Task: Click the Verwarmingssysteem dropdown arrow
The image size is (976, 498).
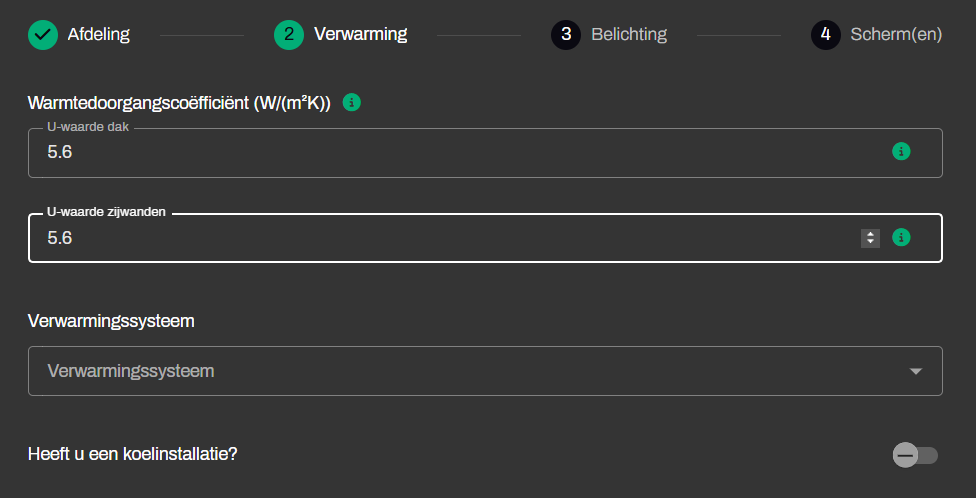Action: [x=915, y=372]
